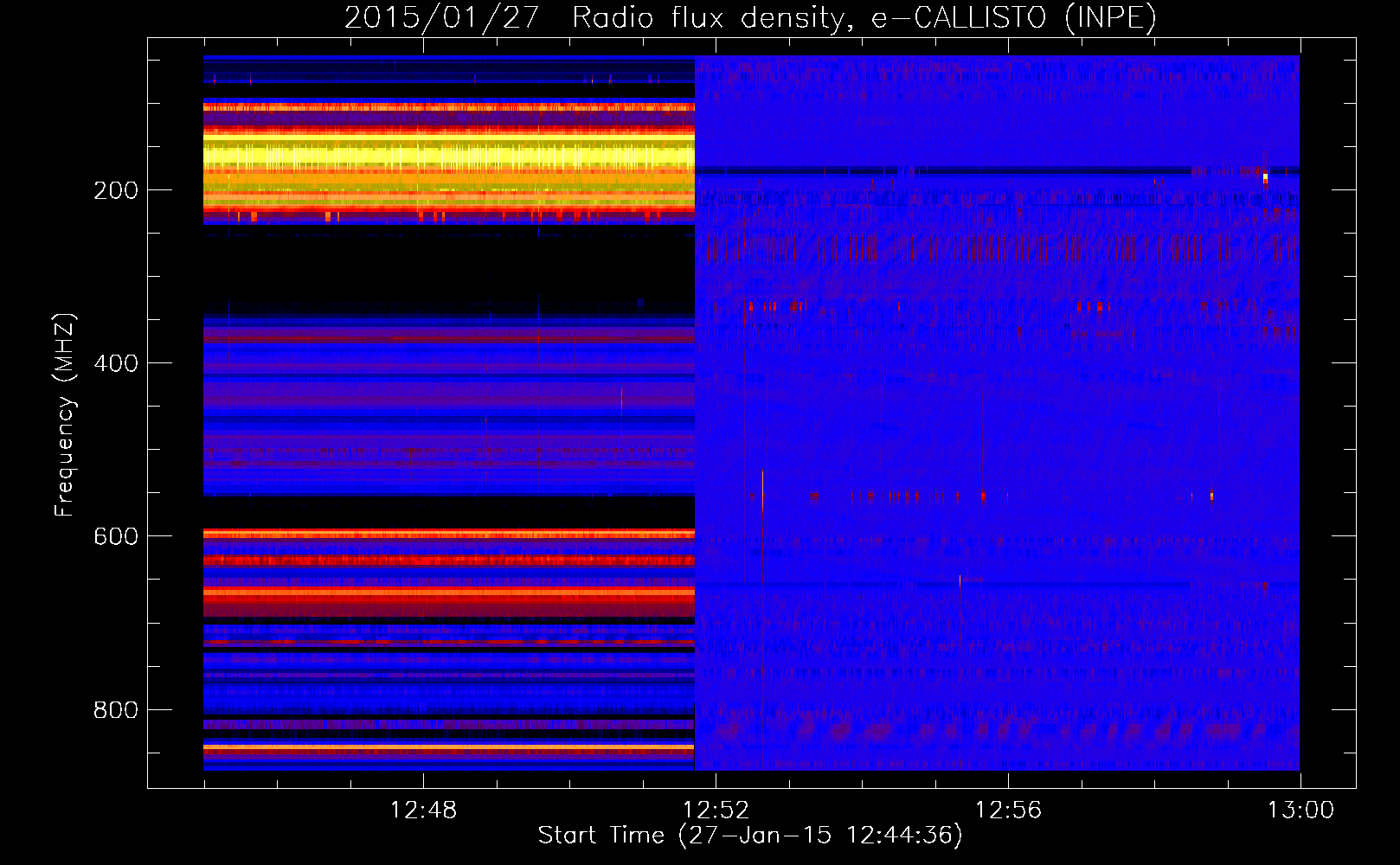Click the "Start Time (27-Jan-15 12:44:36)" axis label
1400x865 pixels.
tap(750, 836)
